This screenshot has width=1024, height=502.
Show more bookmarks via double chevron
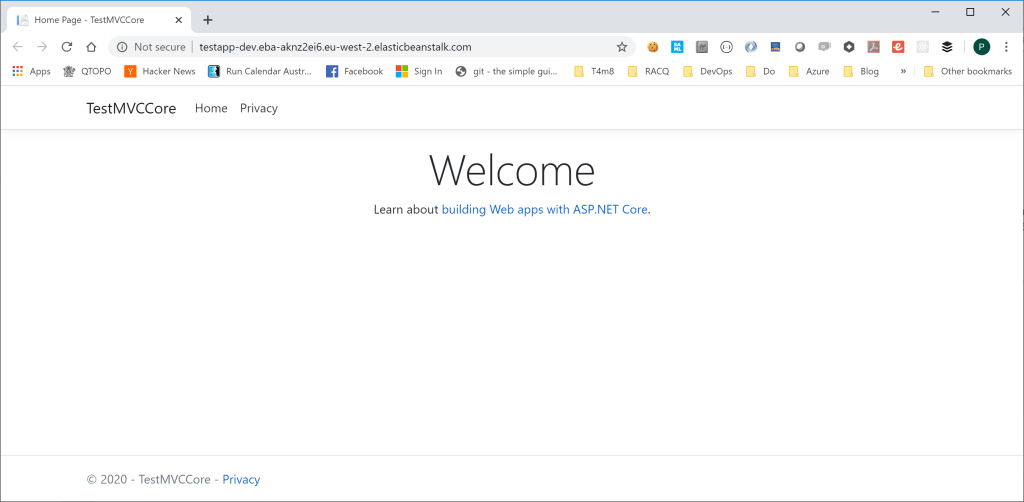[x=903, y=71]
